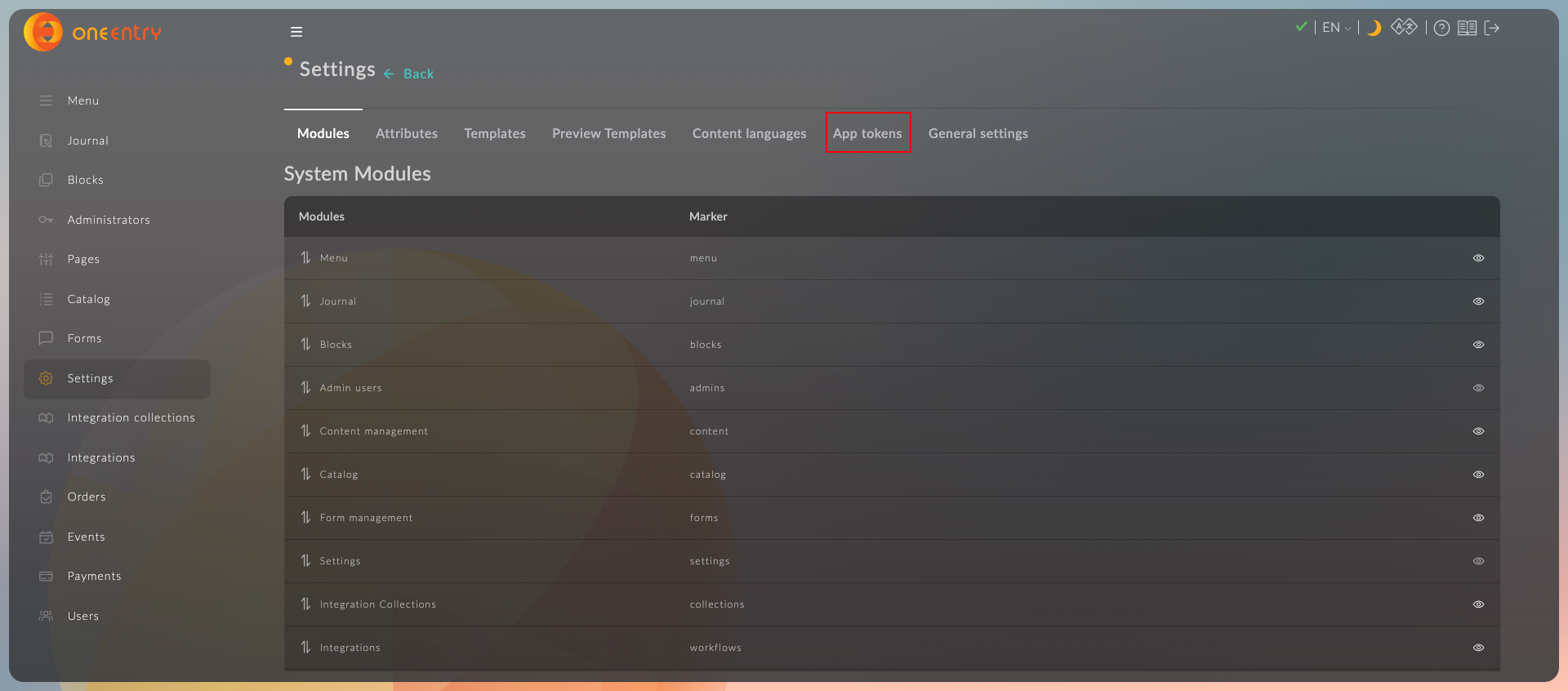
Task: Click the 'admins' marker cell
Action: click(707, 388)
